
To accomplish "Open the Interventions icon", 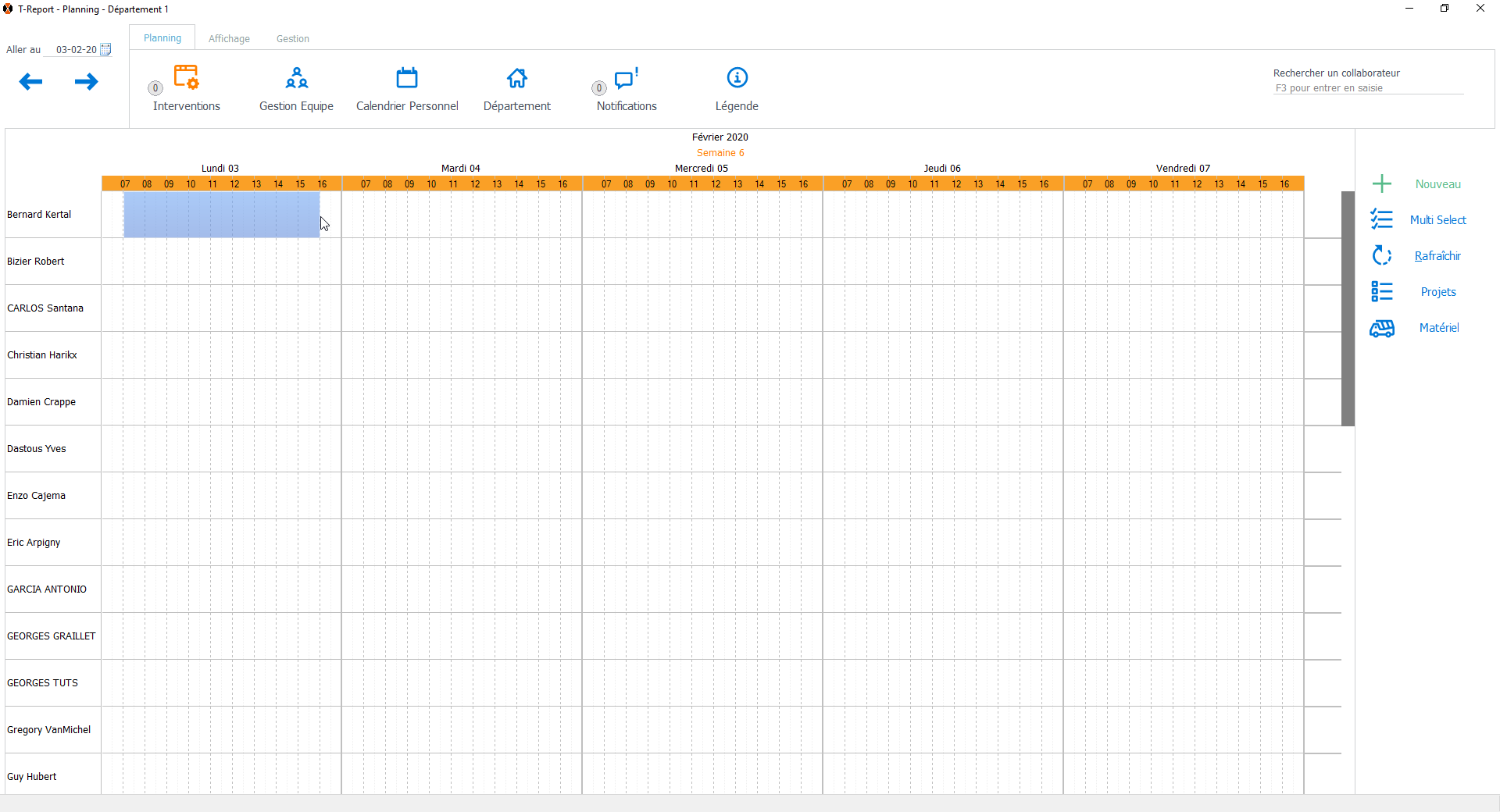I will (x=187, y=78).
